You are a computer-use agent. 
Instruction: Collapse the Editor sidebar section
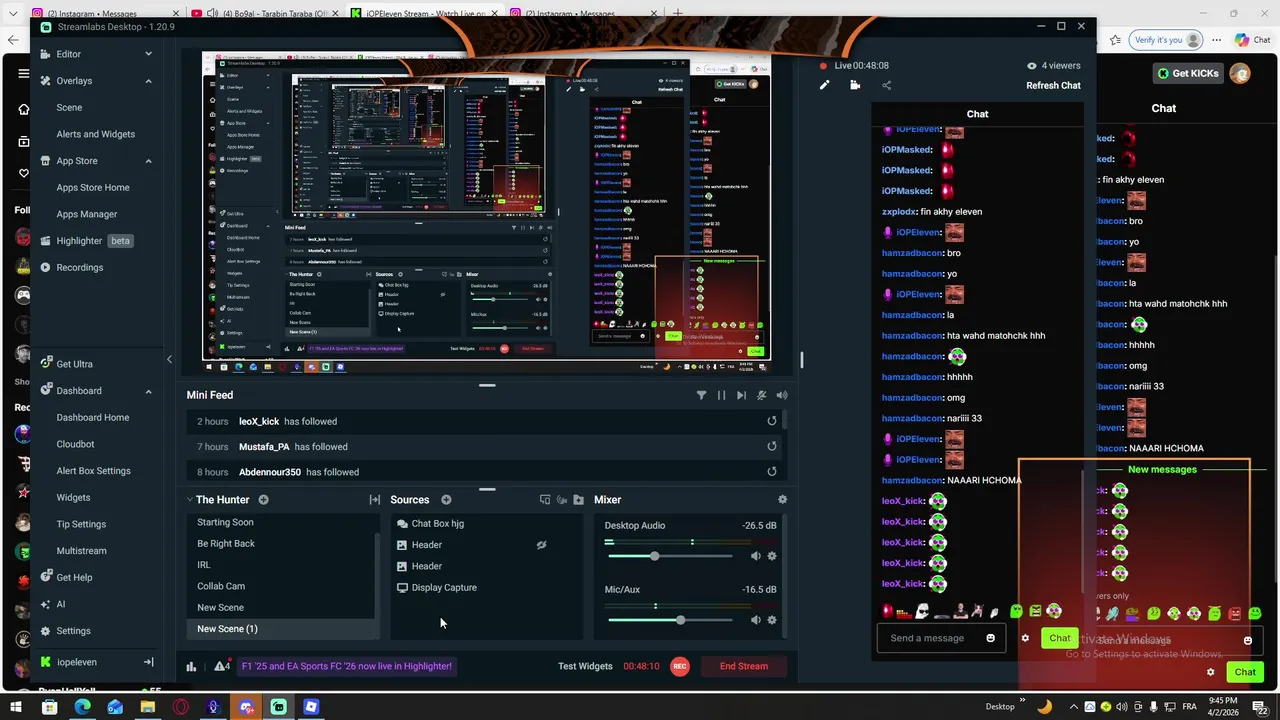(148, 54)
